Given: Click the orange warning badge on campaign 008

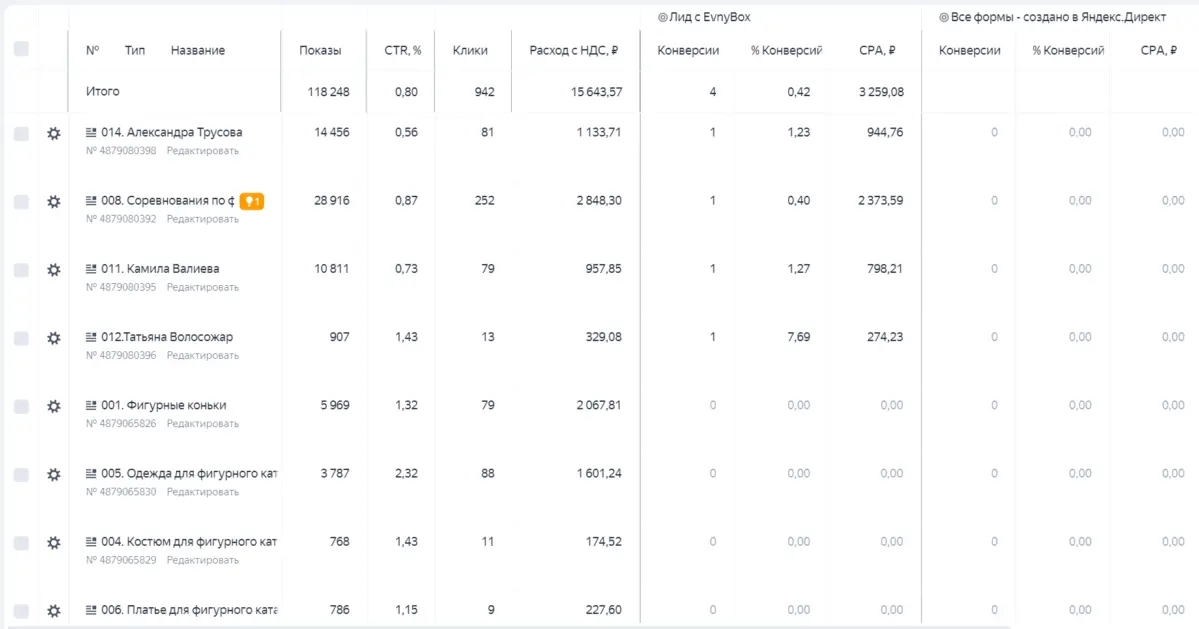Looking at the screenshot, I should (x=252, y=201).
